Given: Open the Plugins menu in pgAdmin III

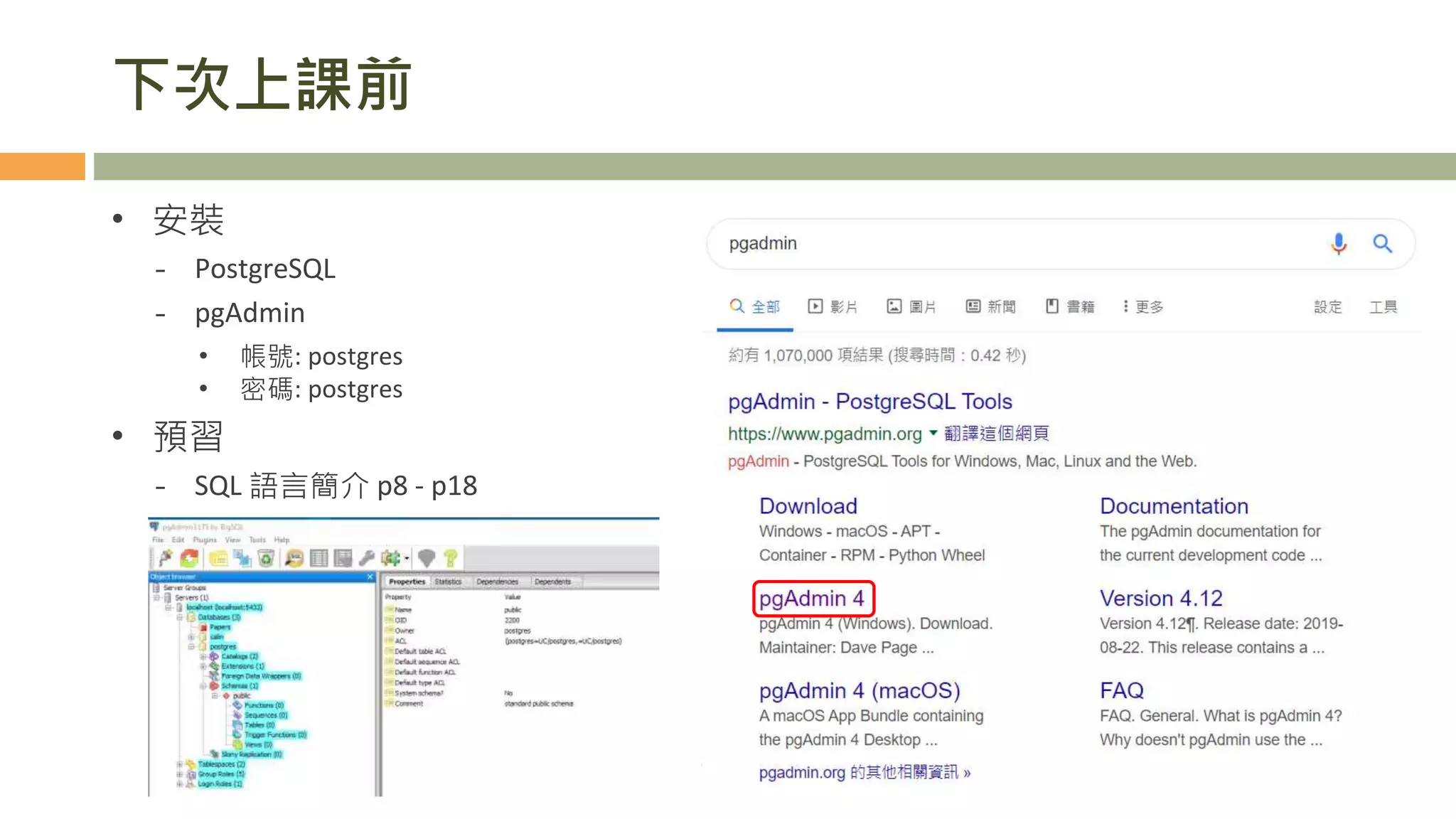Looking at the screenshot, I should [x=205, y=540].
